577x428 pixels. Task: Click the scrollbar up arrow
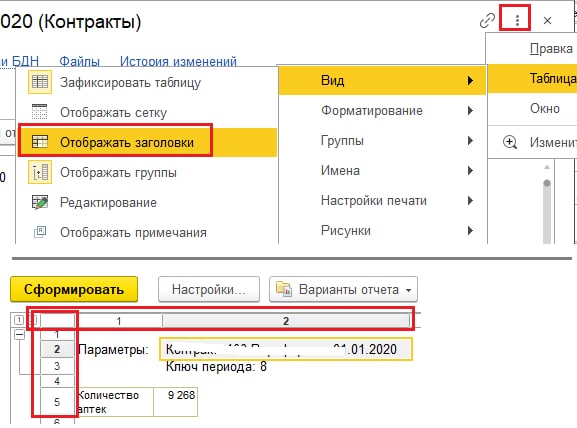click(547, 167)
